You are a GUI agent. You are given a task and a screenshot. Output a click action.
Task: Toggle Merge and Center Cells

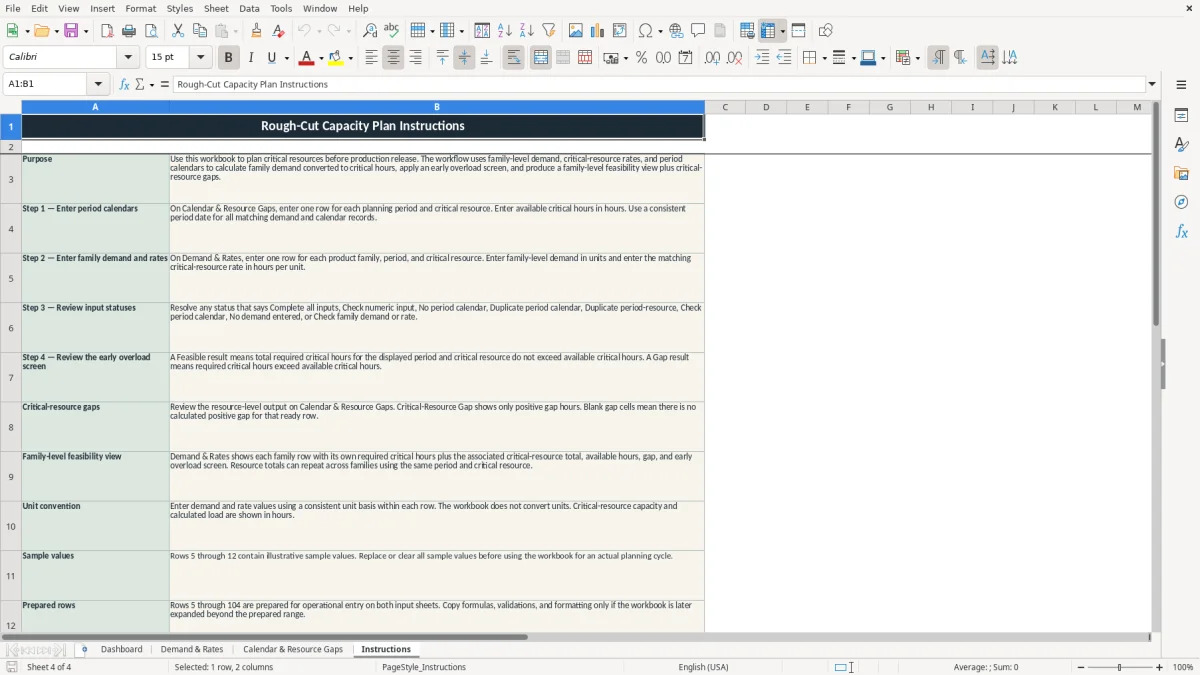coord(541,58)
